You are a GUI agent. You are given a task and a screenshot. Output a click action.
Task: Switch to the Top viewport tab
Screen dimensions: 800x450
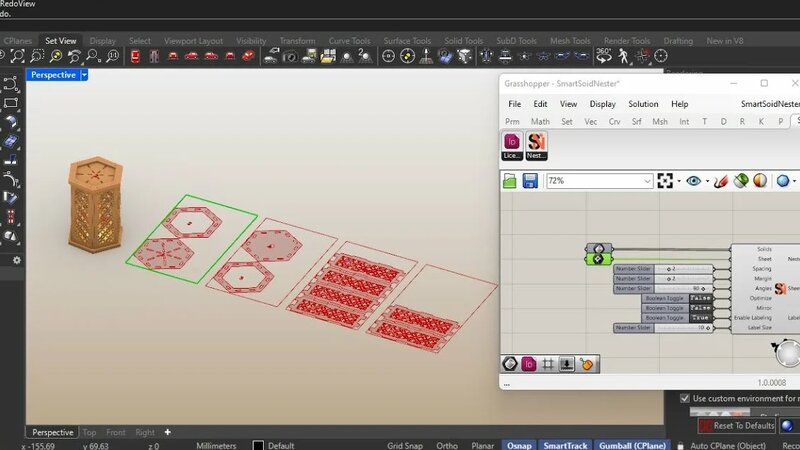click(89, 432)
